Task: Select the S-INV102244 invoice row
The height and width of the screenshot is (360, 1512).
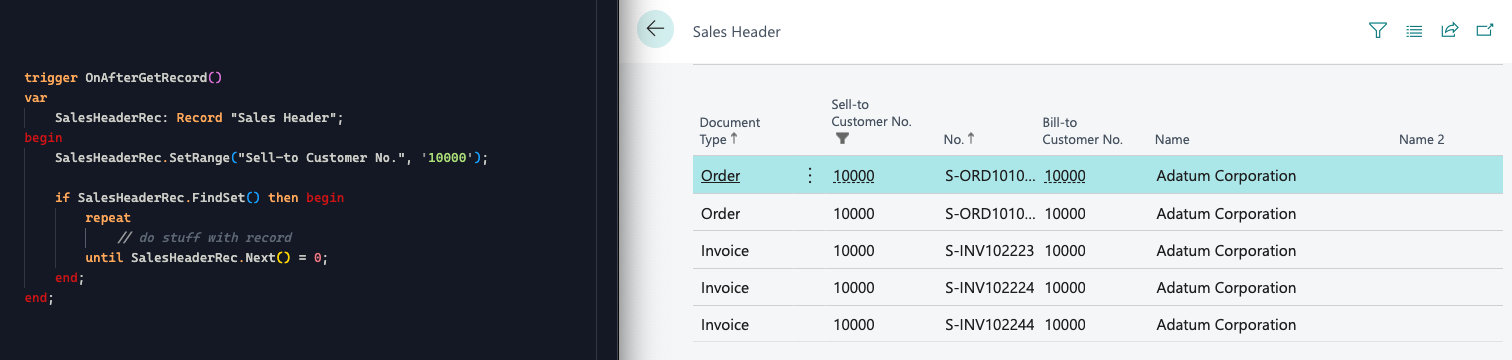Action: 1097,325
